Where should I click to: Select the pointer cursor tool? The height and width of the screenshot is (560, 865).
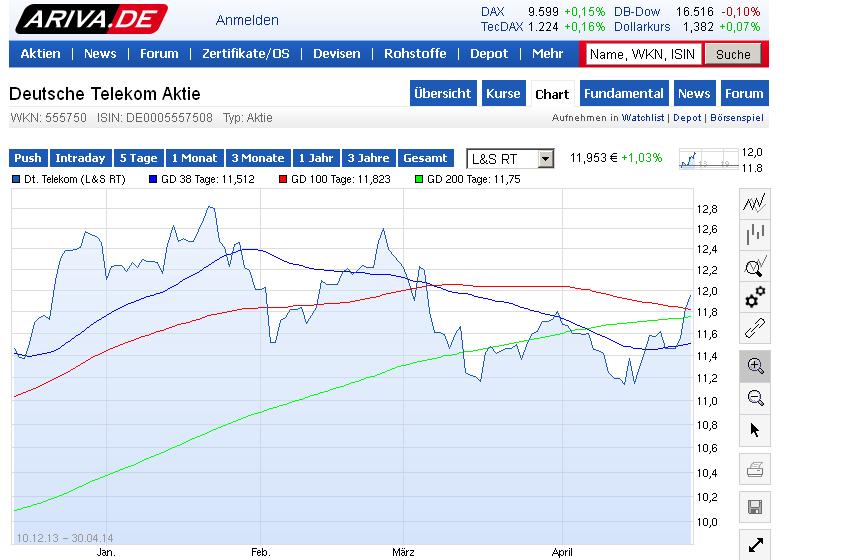pyautogui.click(x=755, y=430)
